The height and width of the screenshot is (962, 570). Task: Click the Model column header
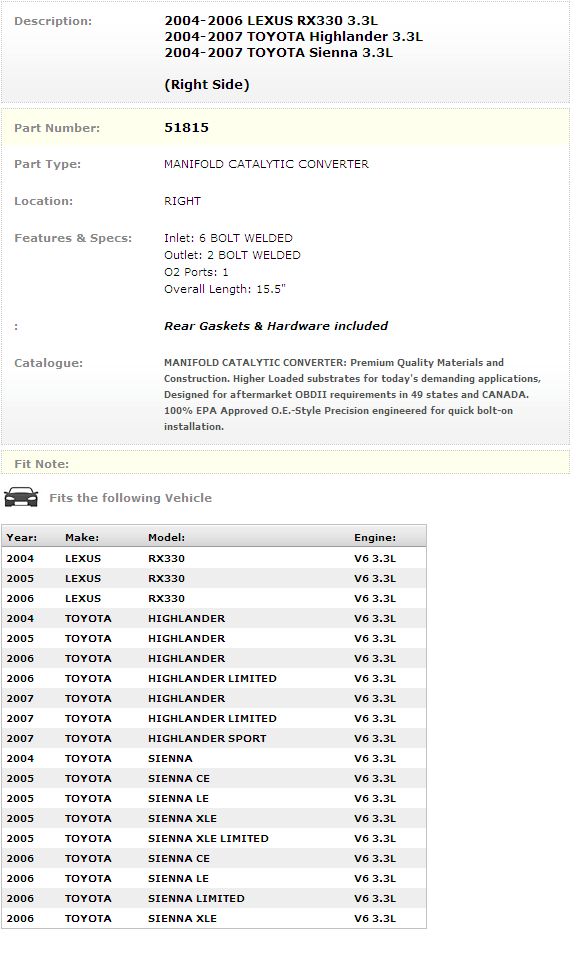click(166, 537)
